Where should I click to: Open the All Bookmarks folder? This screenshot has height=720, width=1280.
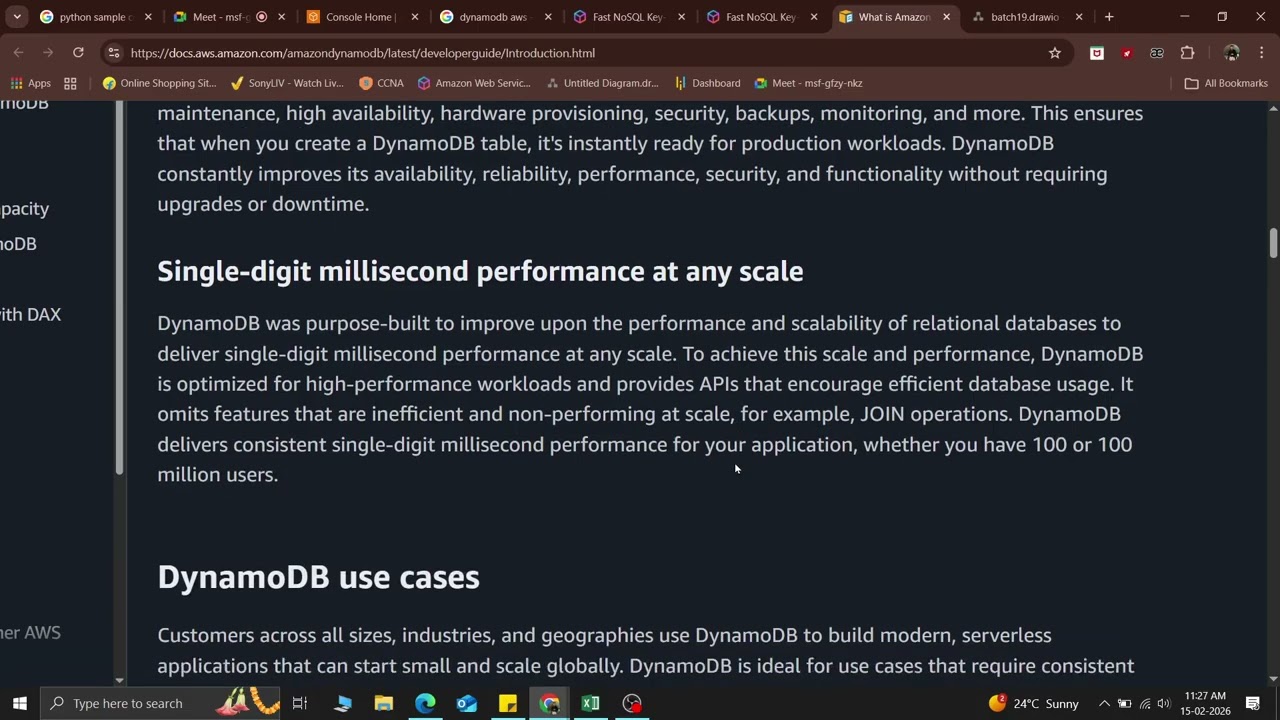1226,83
